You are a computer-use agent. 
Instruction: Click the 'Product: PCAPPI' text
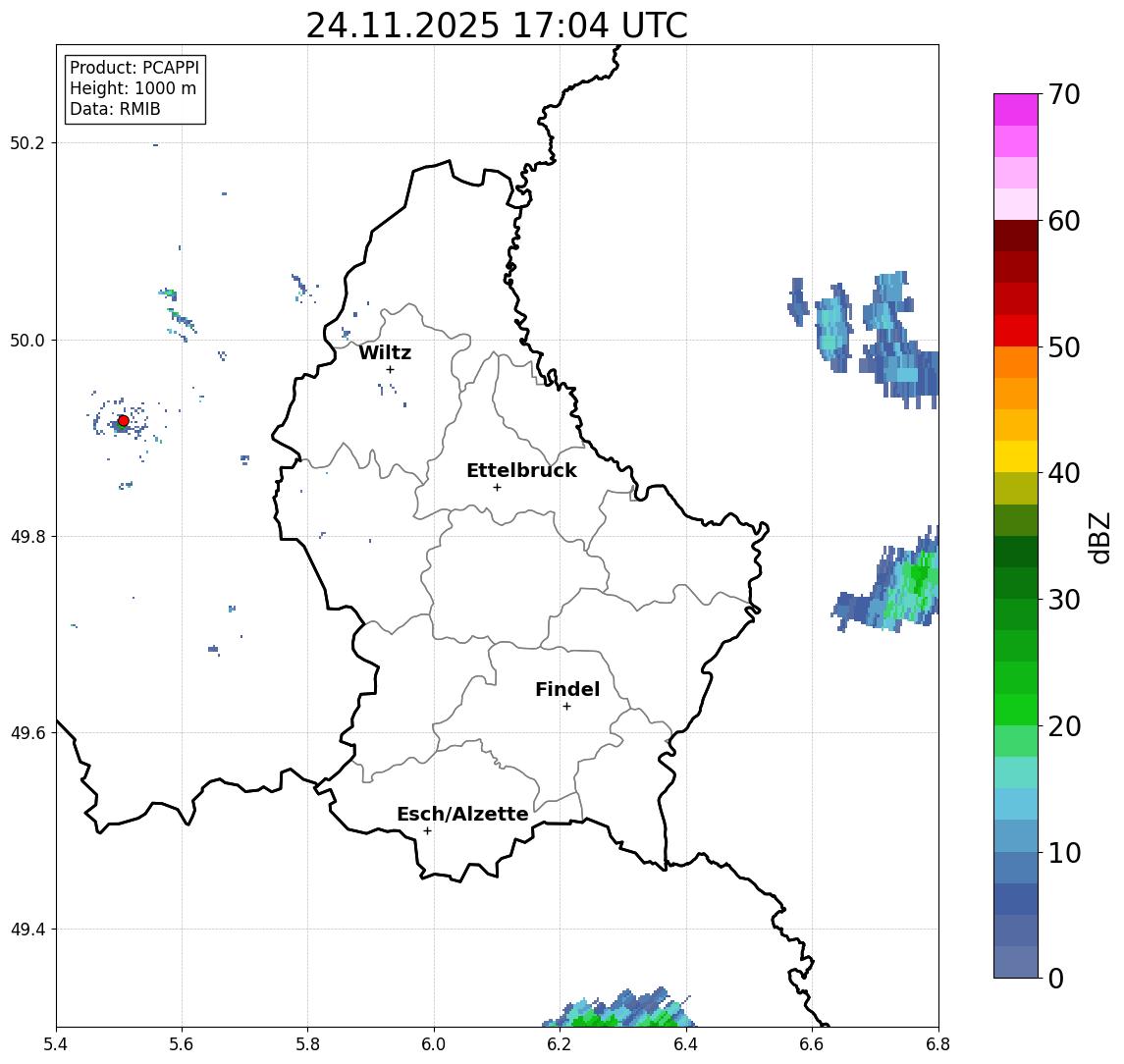134,68
